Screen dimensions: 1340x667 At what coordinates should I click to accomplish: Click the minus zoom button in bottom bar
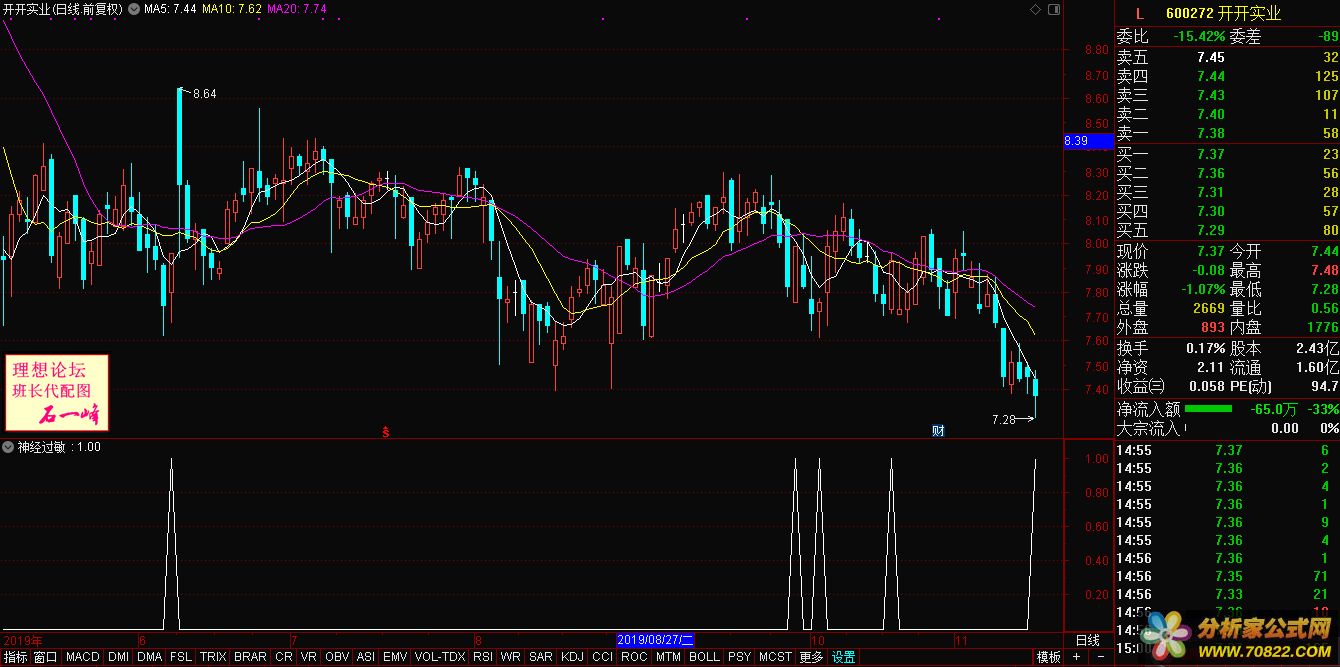[x=1100, y=657]
